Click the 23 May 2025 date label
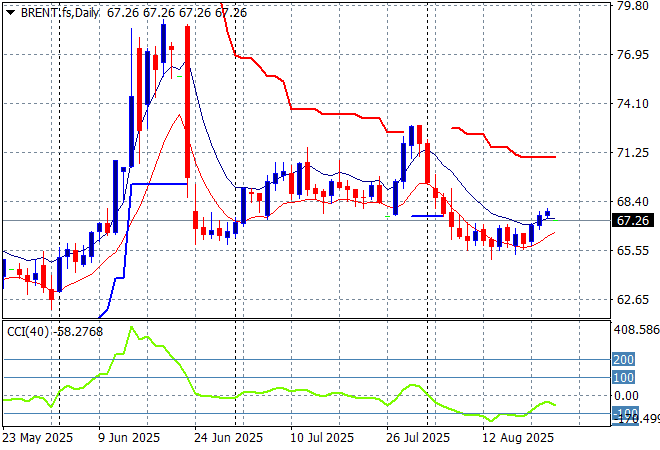The image size is (660, 450). pos(38,437)
